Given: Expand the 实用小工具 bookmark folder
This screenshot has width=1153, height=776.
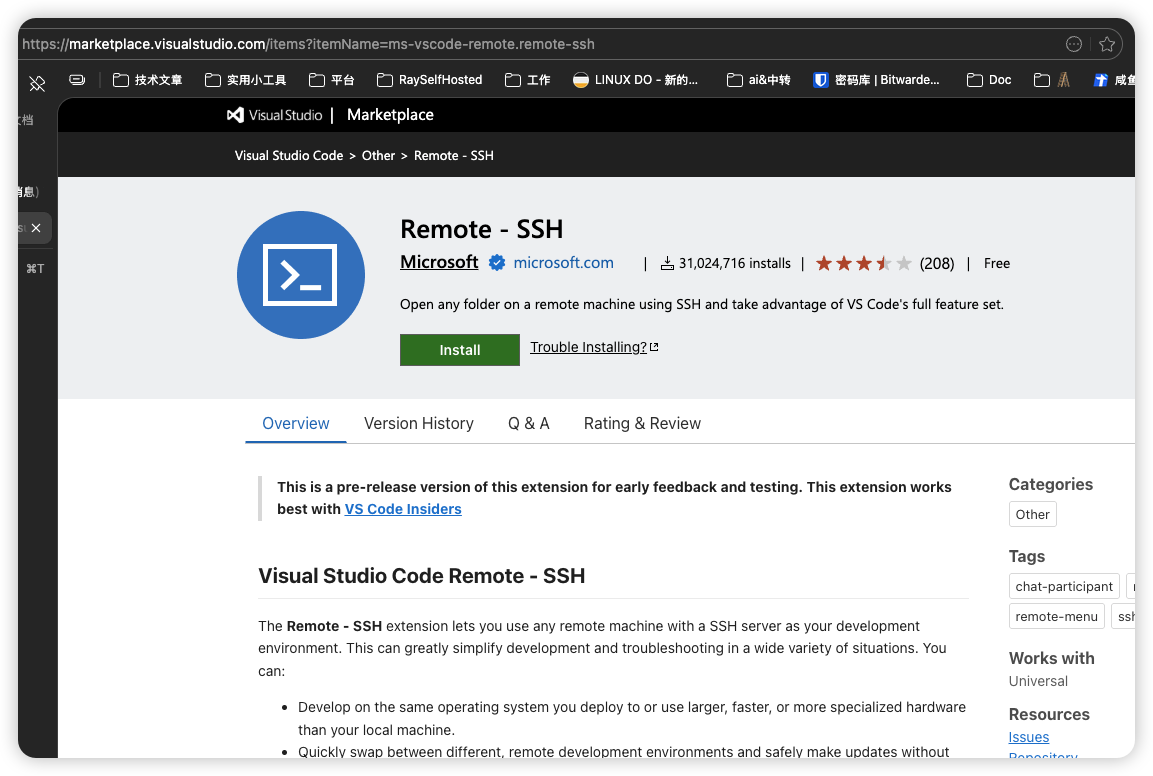Looking at the screenshot, I should click(x=245, y=80).
